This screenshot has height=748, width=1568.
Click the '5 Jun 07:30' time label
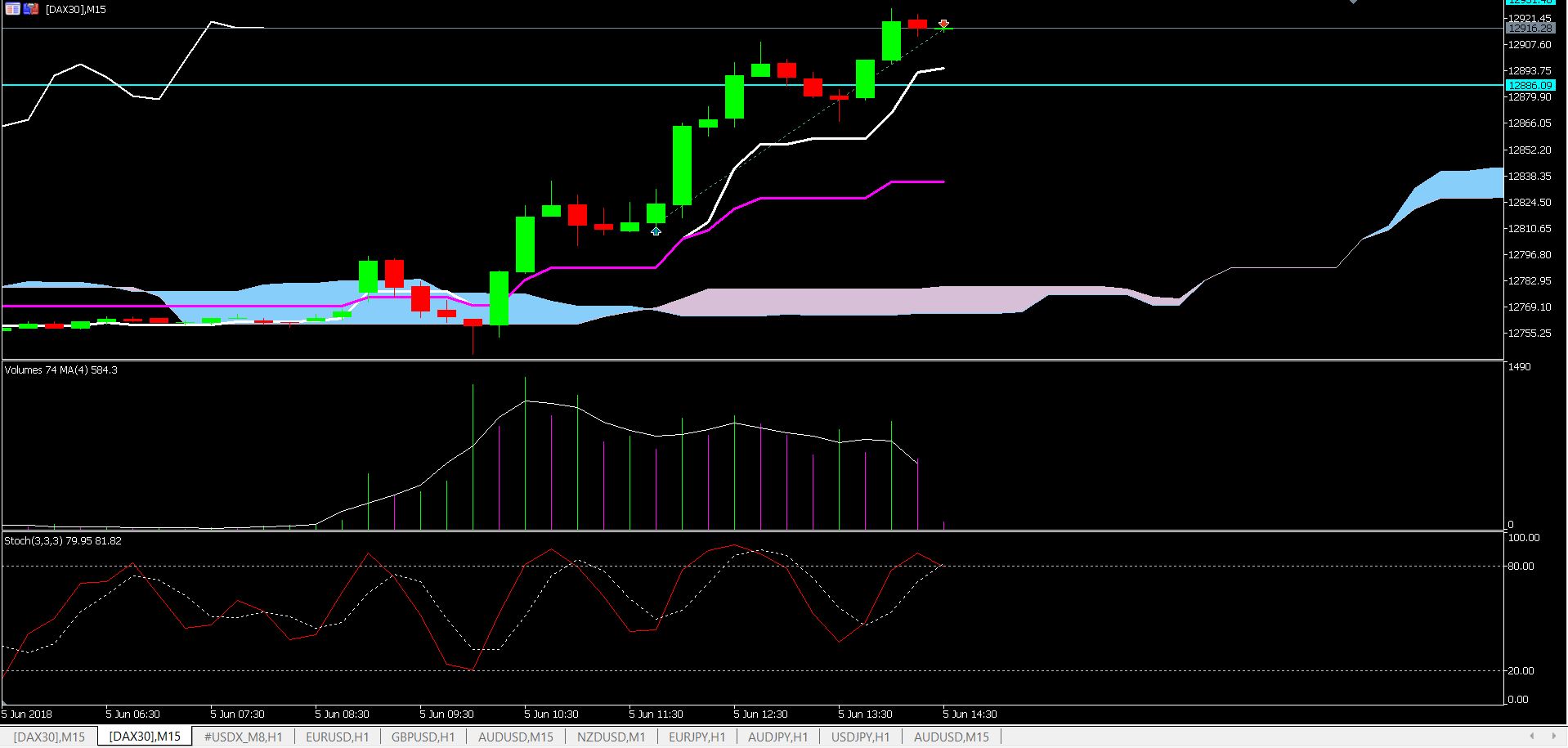[237, 714]
